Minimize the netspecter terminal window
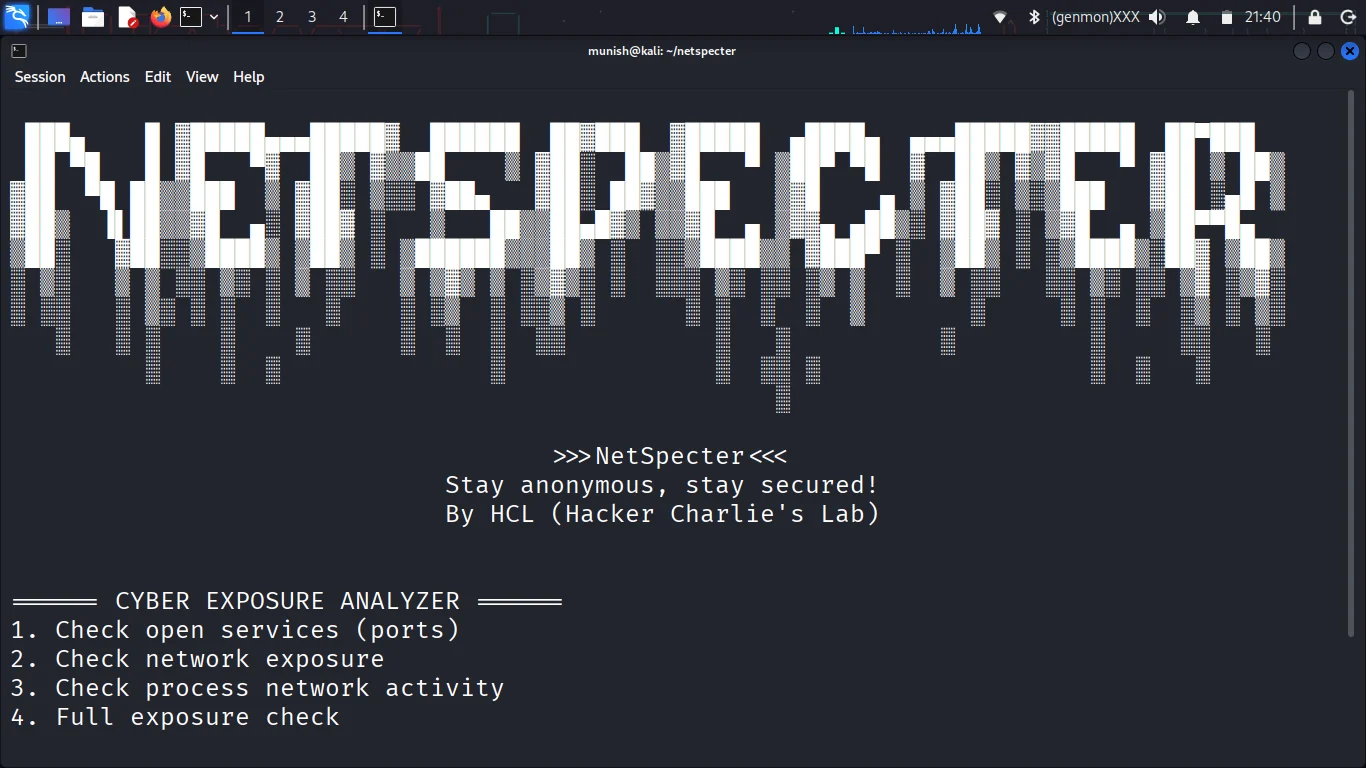1366x768 pixels. coord(1302,51)
